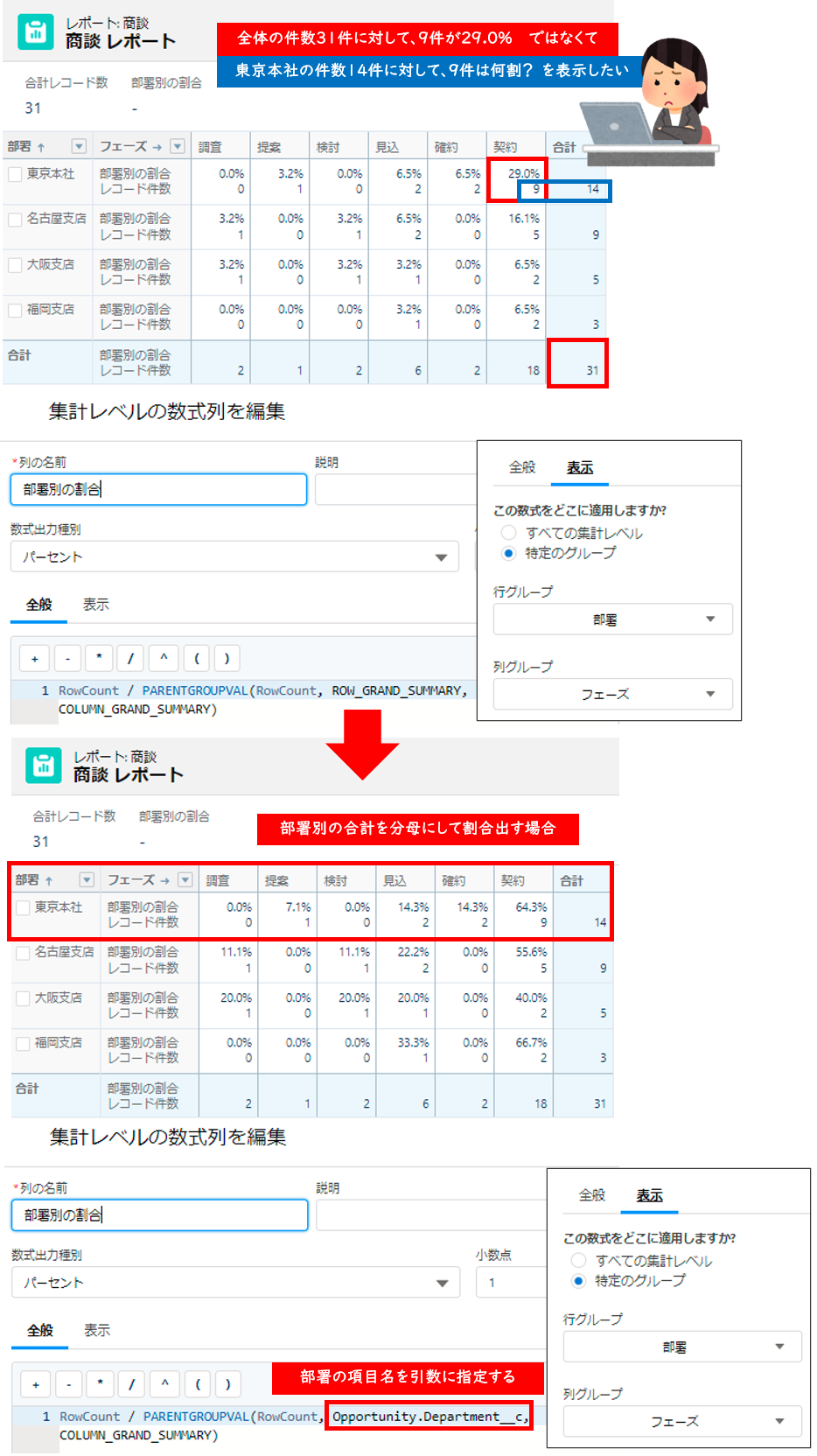Image resolution: width=817 pixels, height=1456 pixels.
Task: Click the minus operator in the ROW_GRAND_SUMMARY formula editor
Action: pos(67,658)
